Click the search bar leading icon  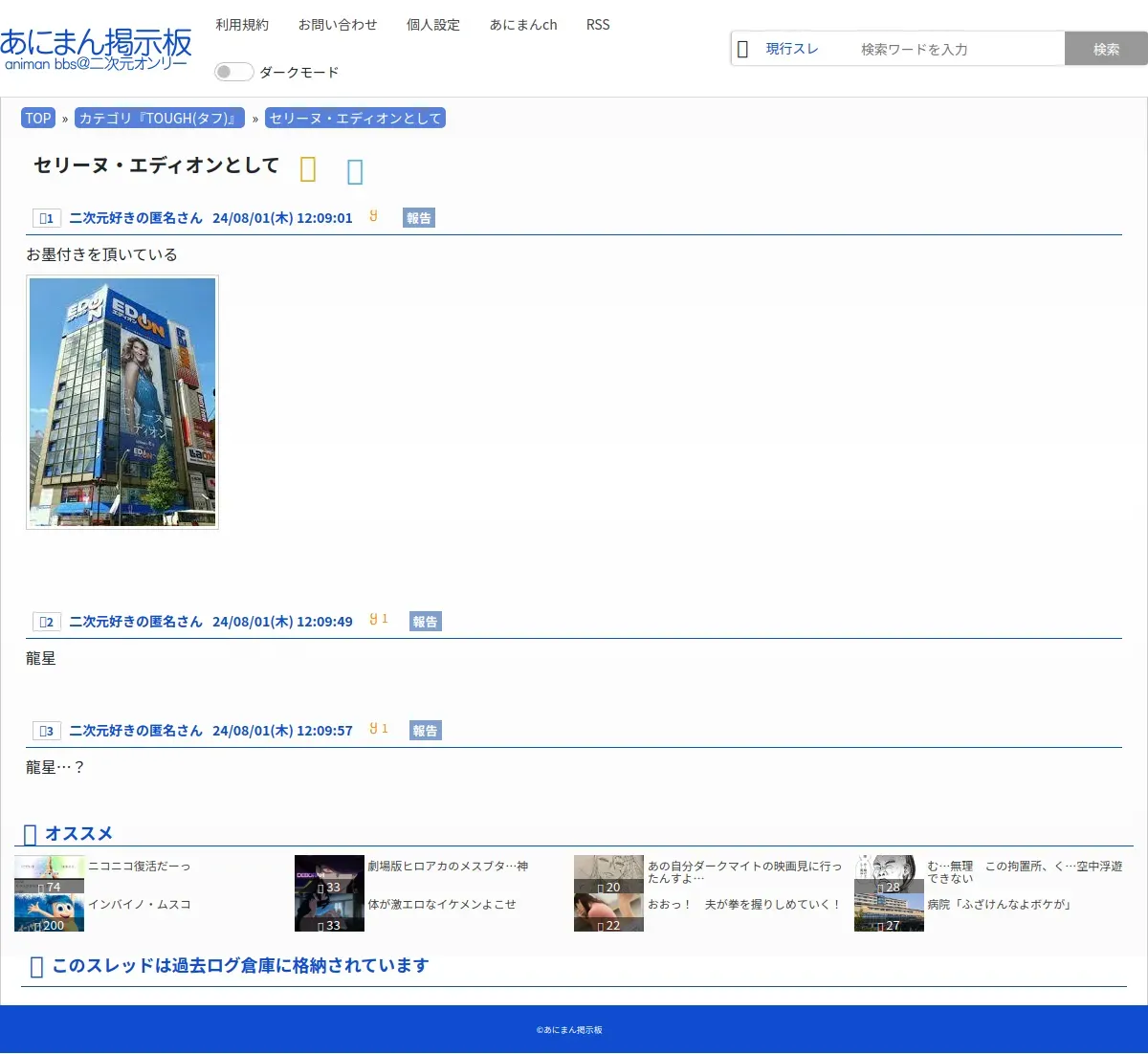[x=742, y=50]
